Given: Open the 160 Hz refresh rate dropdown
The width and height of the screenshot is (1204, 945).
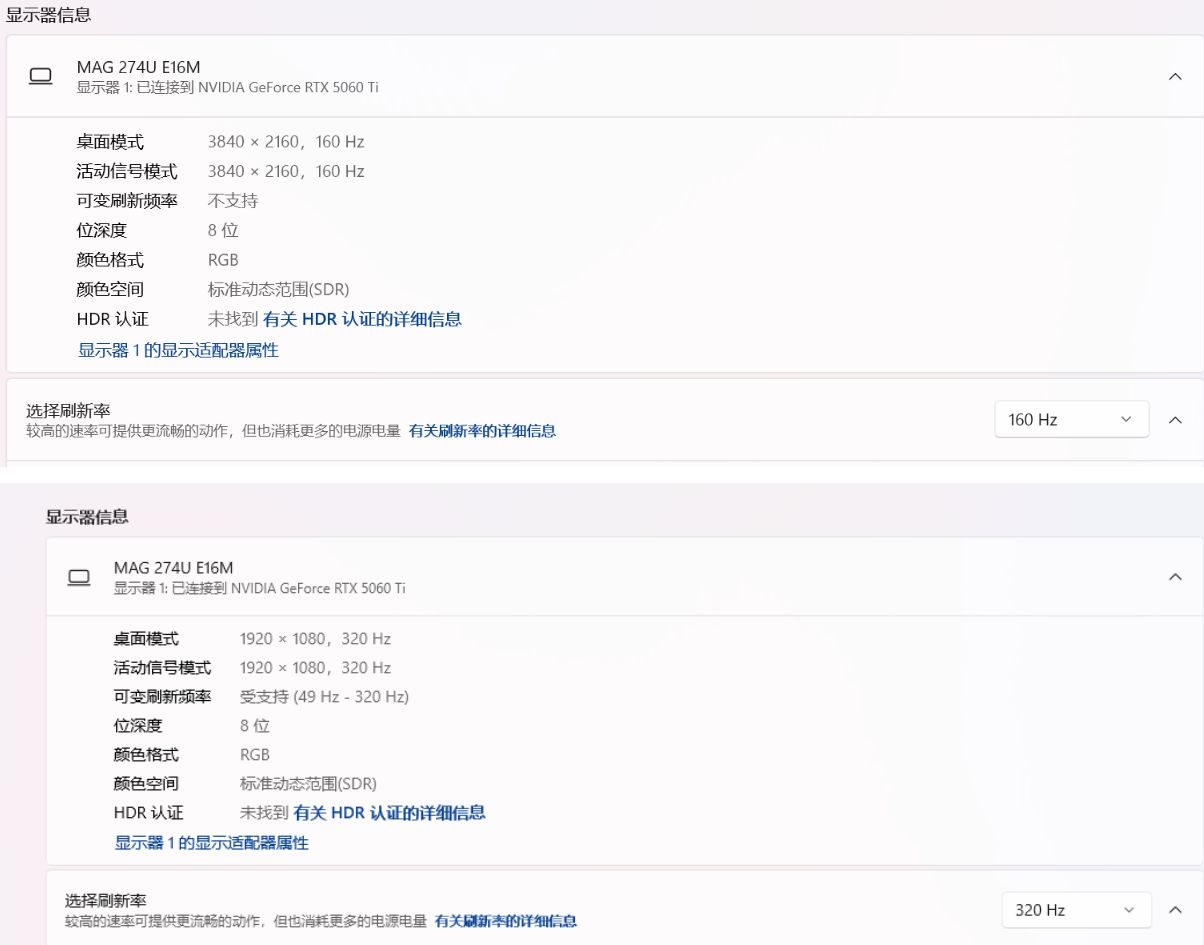Looking at the screenshot, I should (x=1071, y=419).
